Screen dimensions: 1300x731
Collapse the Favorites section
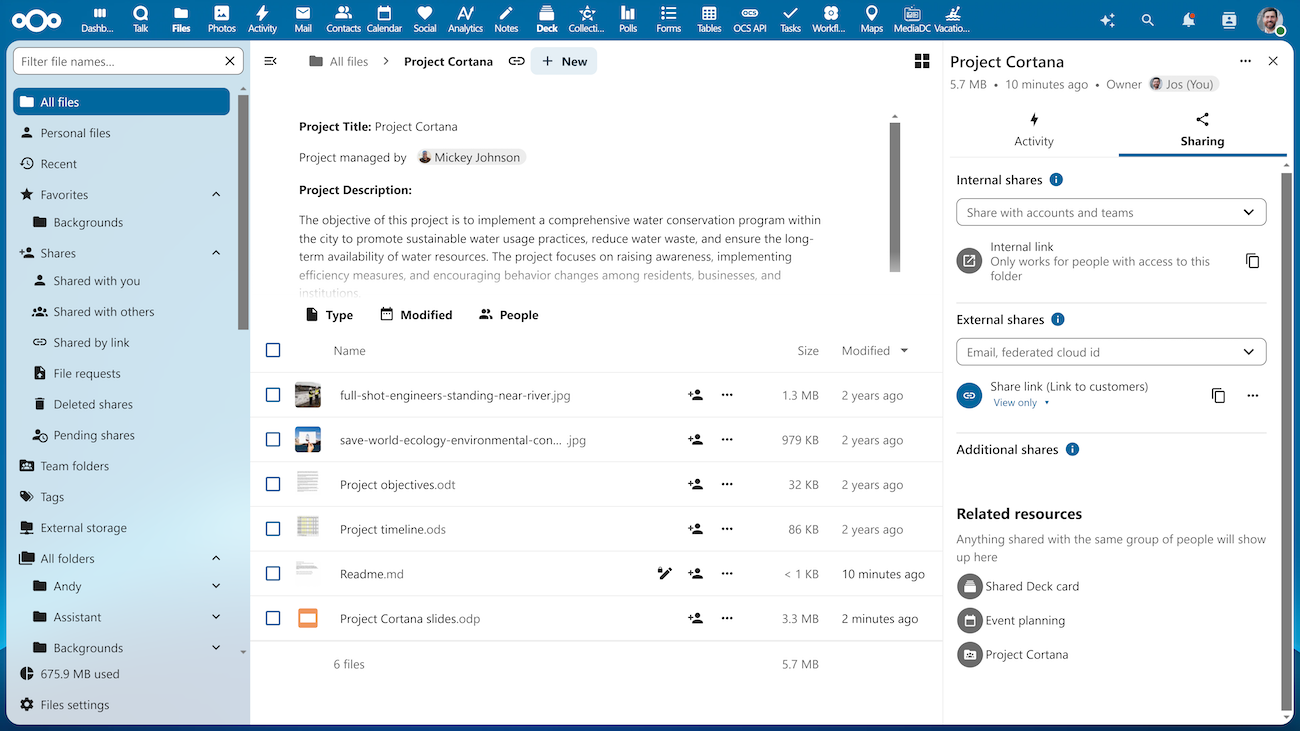click(216, 194)
